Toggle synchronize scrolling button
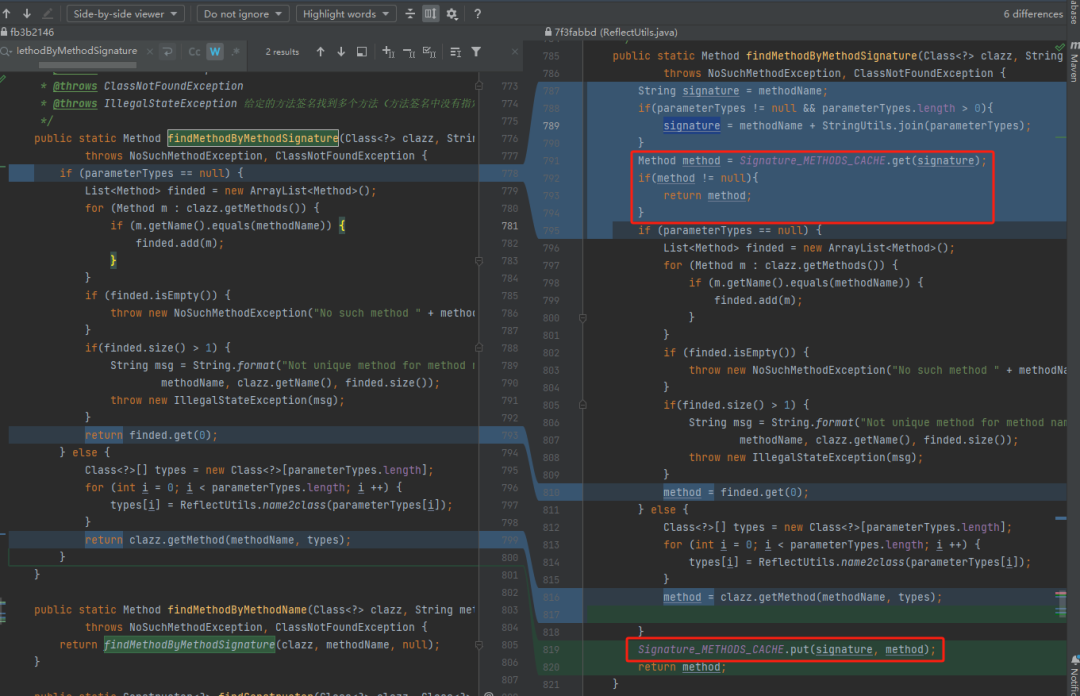 tap(430, 14)
